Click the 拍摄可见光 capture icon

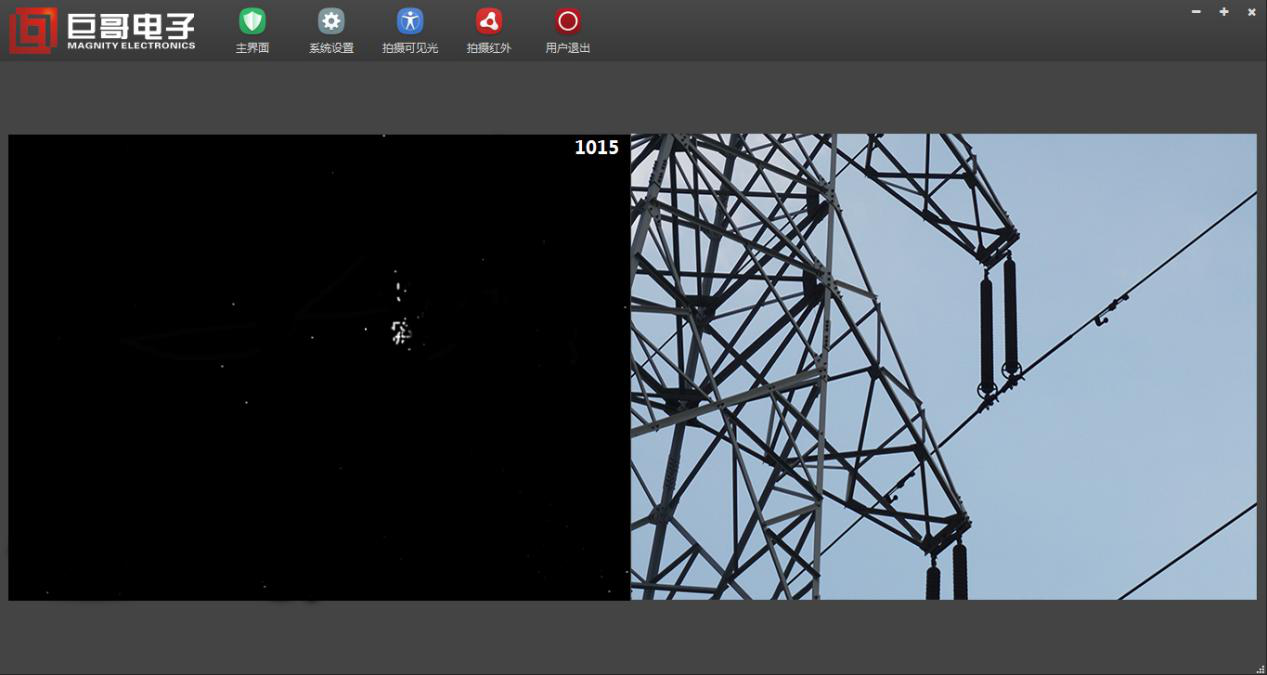coord(410,21)
